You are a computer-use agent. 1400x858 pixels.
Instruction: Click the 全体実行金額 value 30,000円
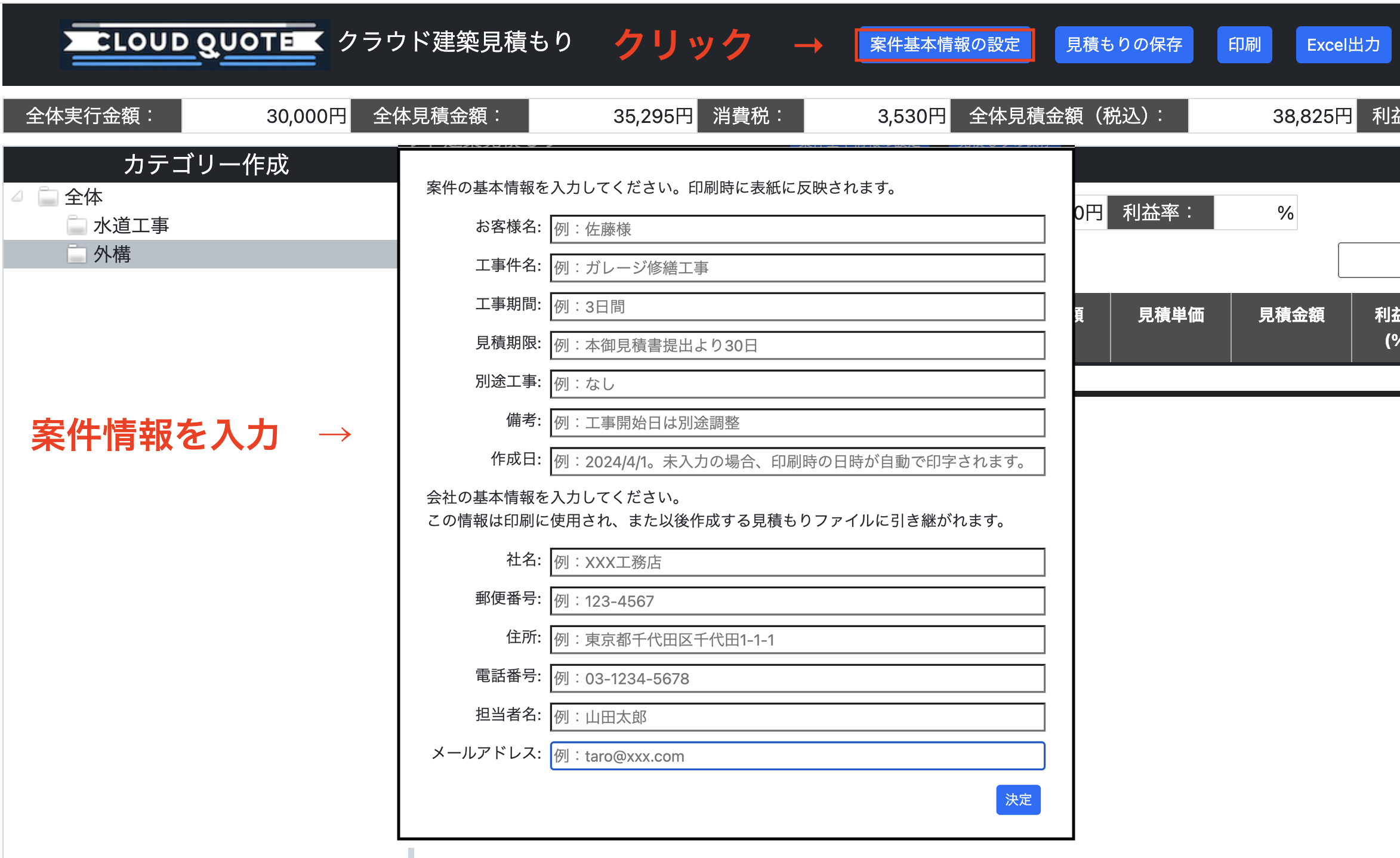tap(266, 116)
